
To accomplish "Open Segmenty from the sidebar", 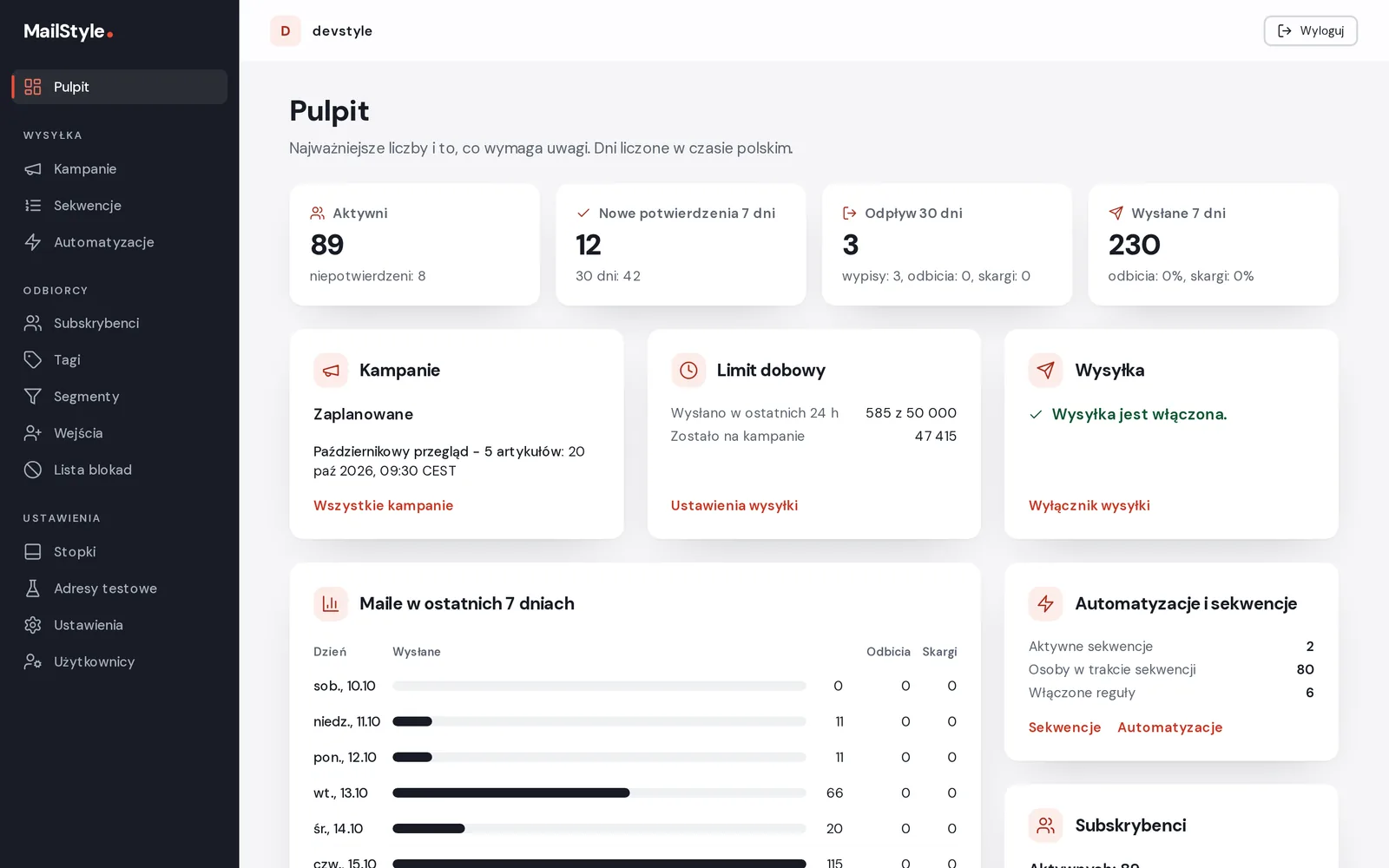I will click(x=120, y=397).
